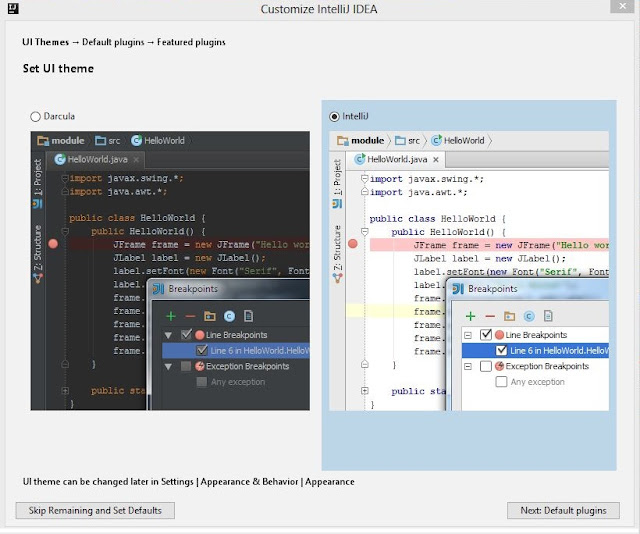Select the Darcula theme radio button
This screenshot has width=640, height=534.
tap(36, 117)
